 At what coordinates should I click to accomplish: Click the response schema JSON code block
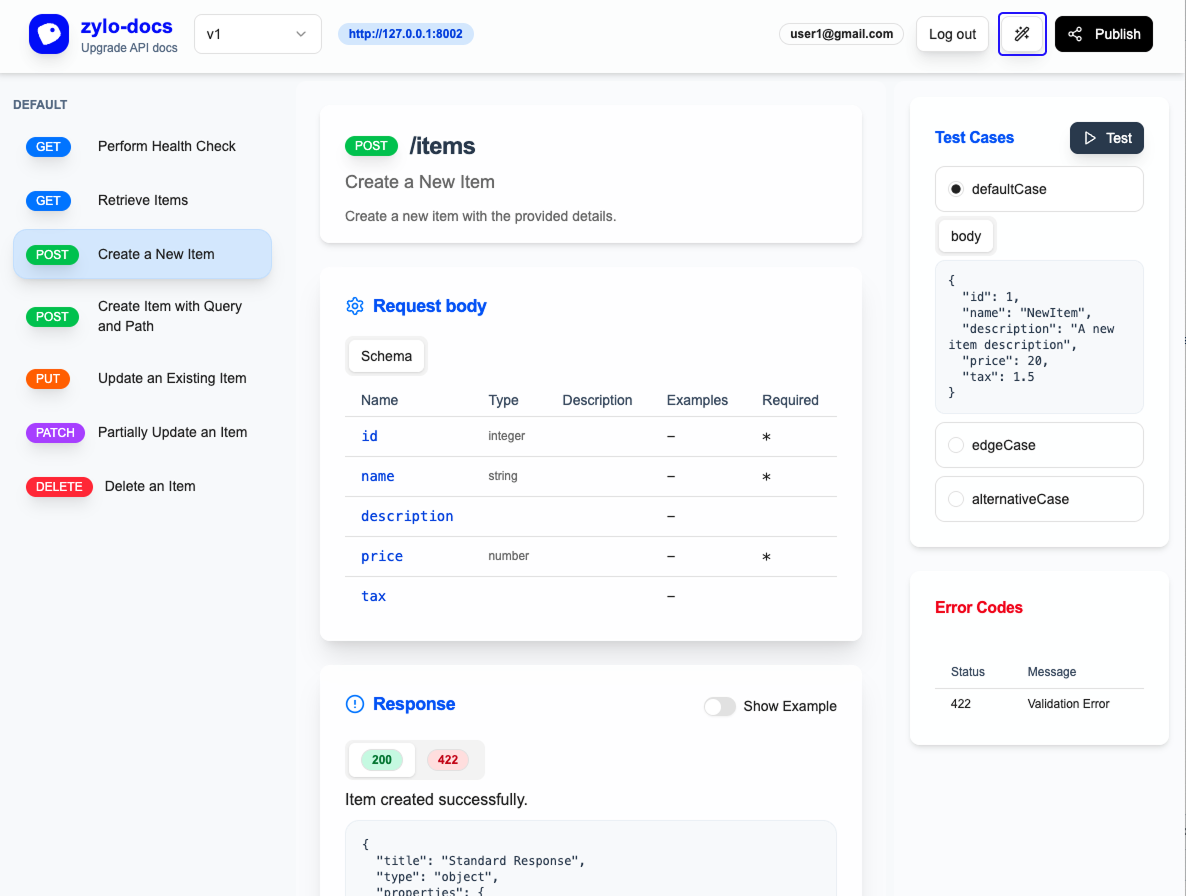pos(591,859)
